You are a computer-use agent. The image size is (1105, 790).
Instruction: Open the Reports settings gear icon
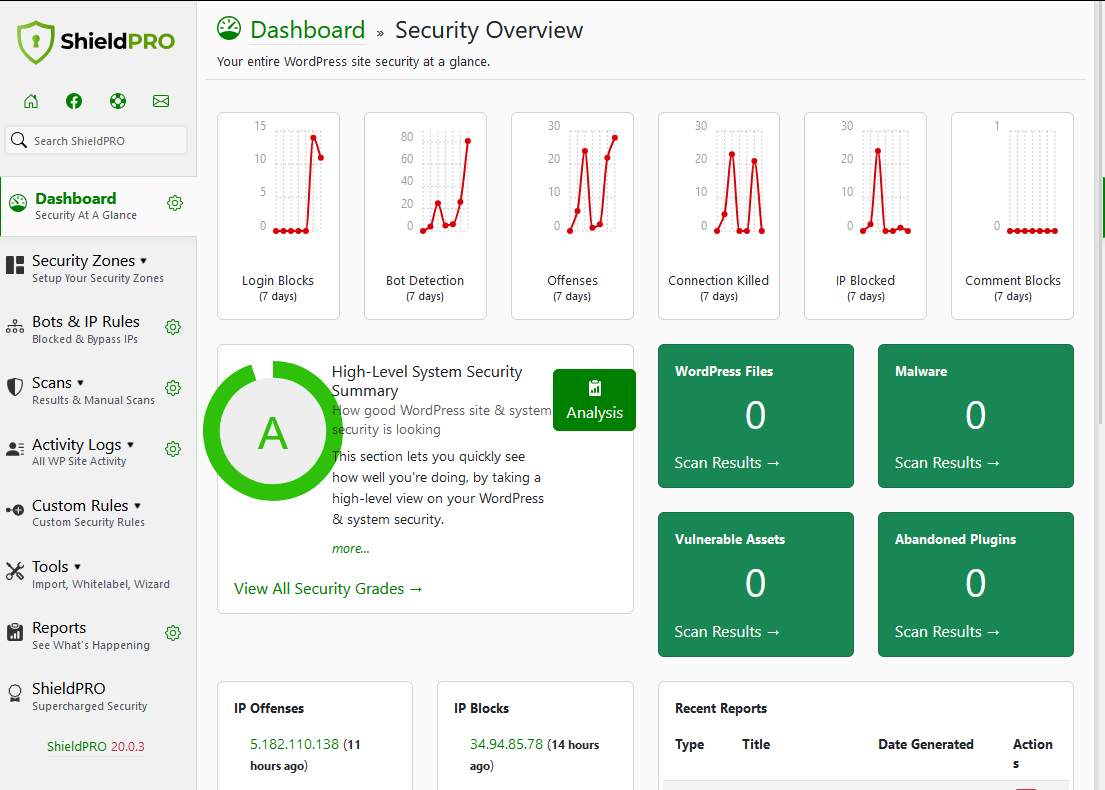pos(173,633)
